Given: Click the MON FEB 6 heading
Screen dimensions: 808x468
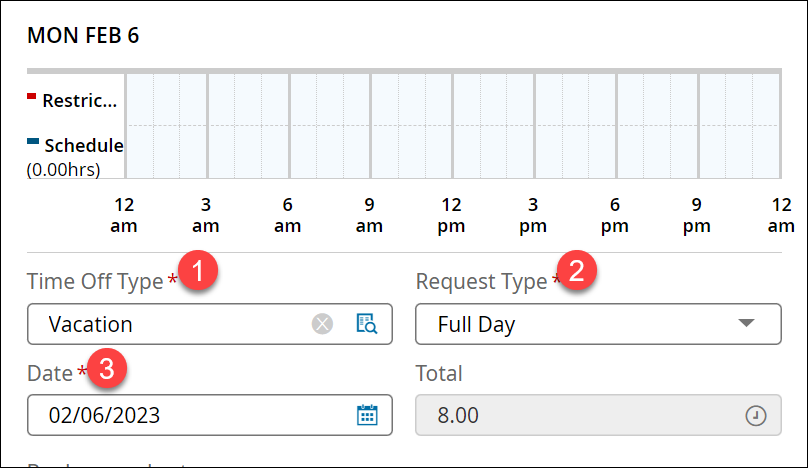Looking at the screenshot, I should (83, 36).
